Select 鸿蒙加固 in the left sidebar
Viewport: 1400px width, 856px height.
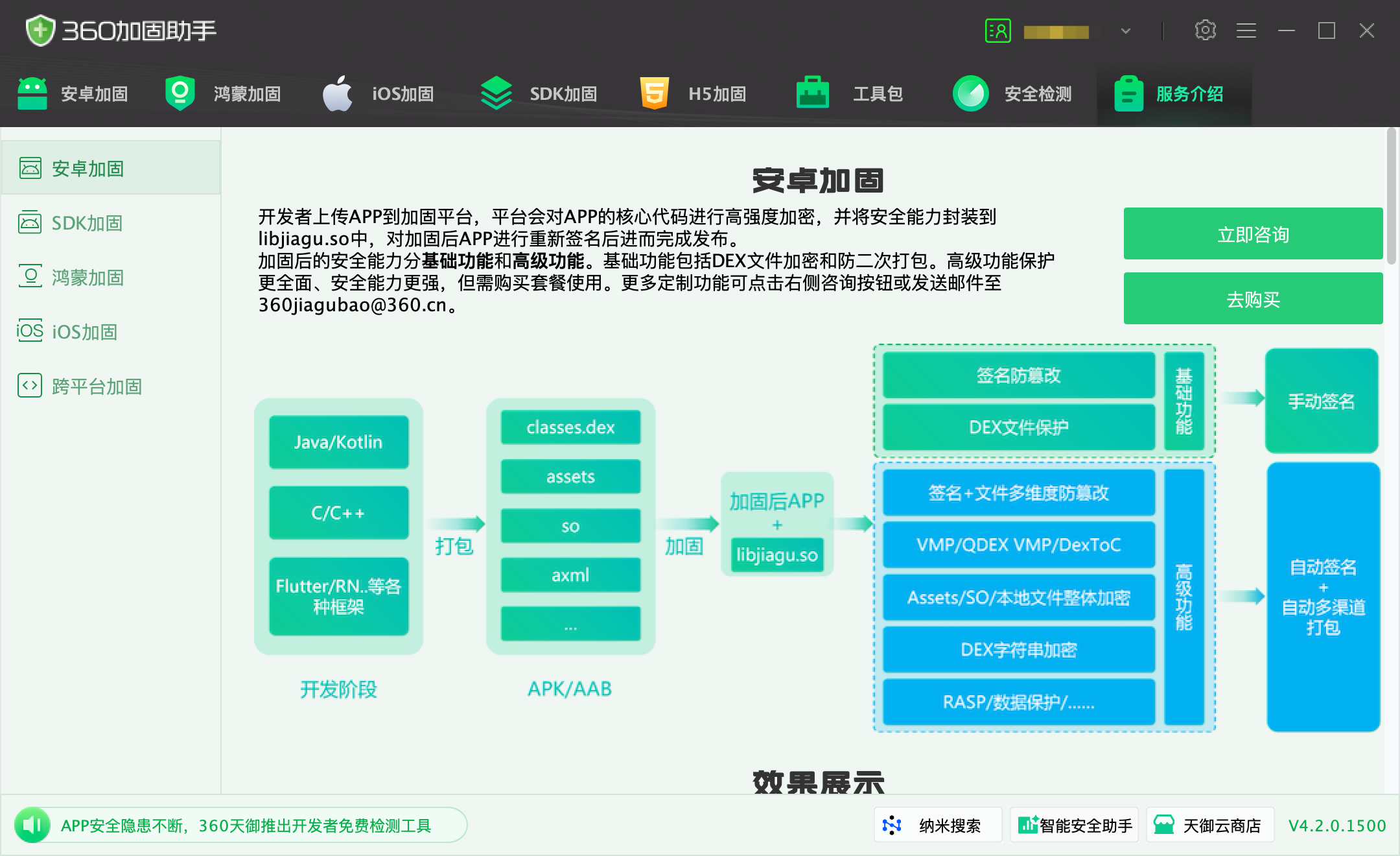tap(88, 278)
